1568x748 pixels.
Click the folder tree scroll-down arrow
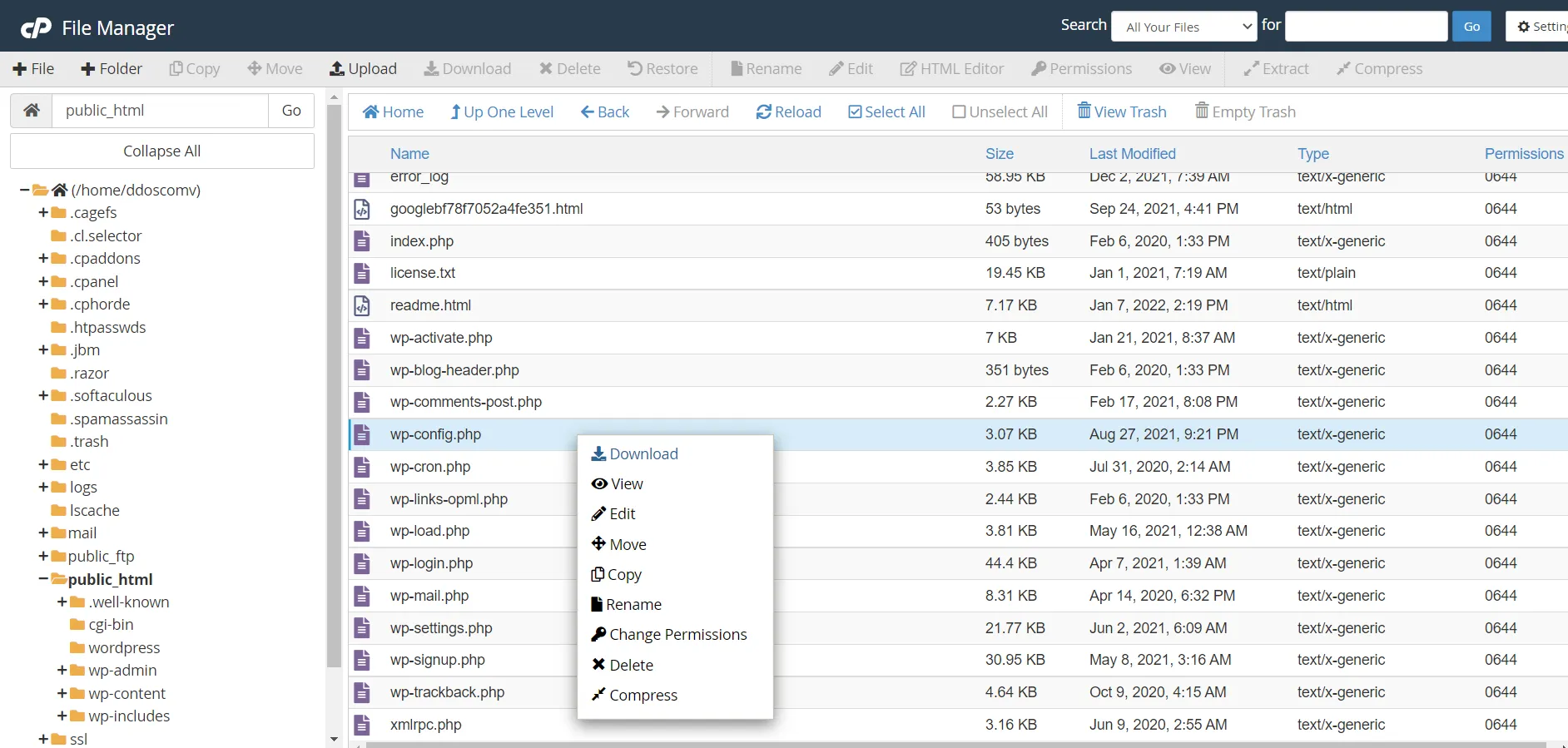tap(334, 739)
